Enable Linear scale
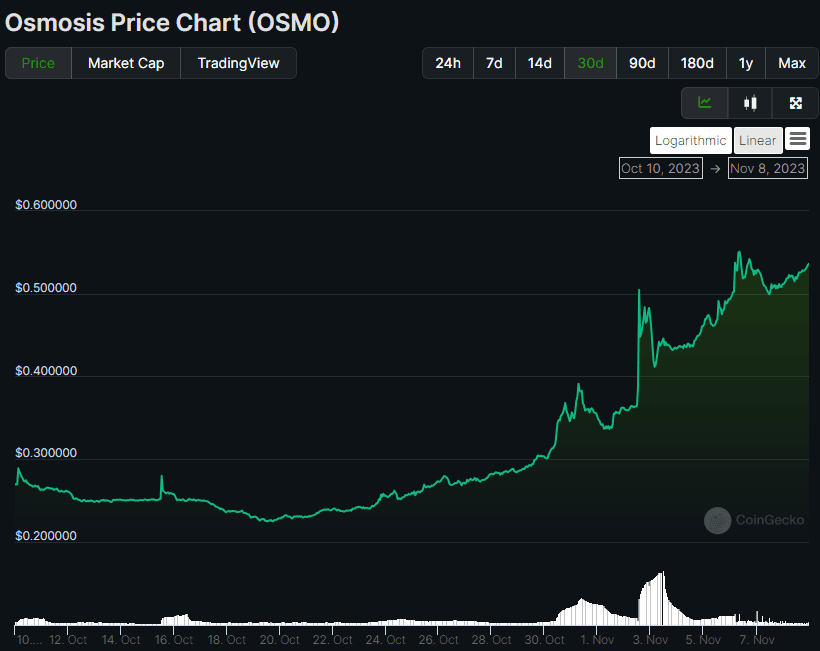This screenshot has width=820, height=651. (x=758, y=141)
